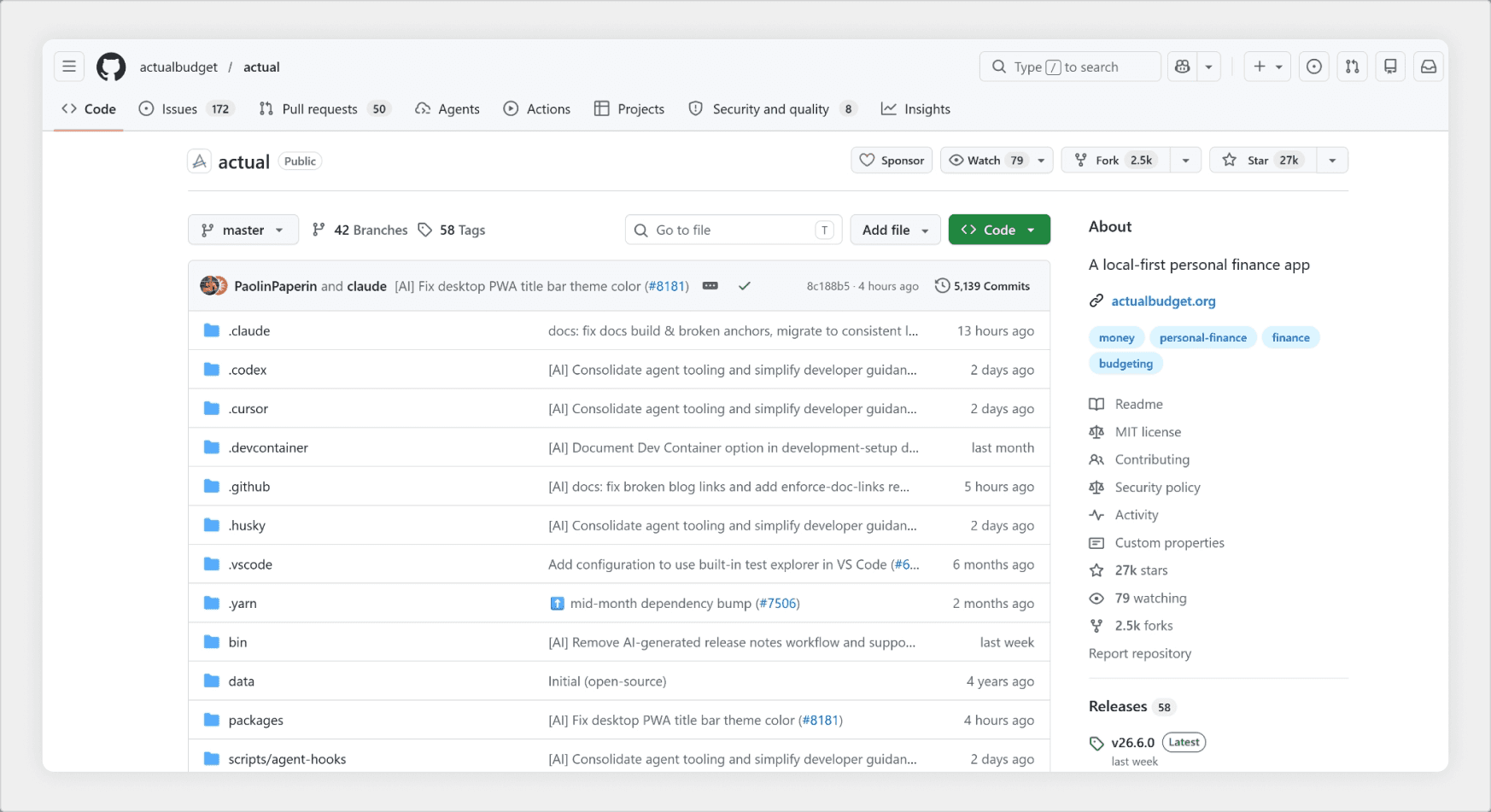Screen dimensions: 1491x812
Task: Open the Actions tab
Action: [x=537, y=109]
